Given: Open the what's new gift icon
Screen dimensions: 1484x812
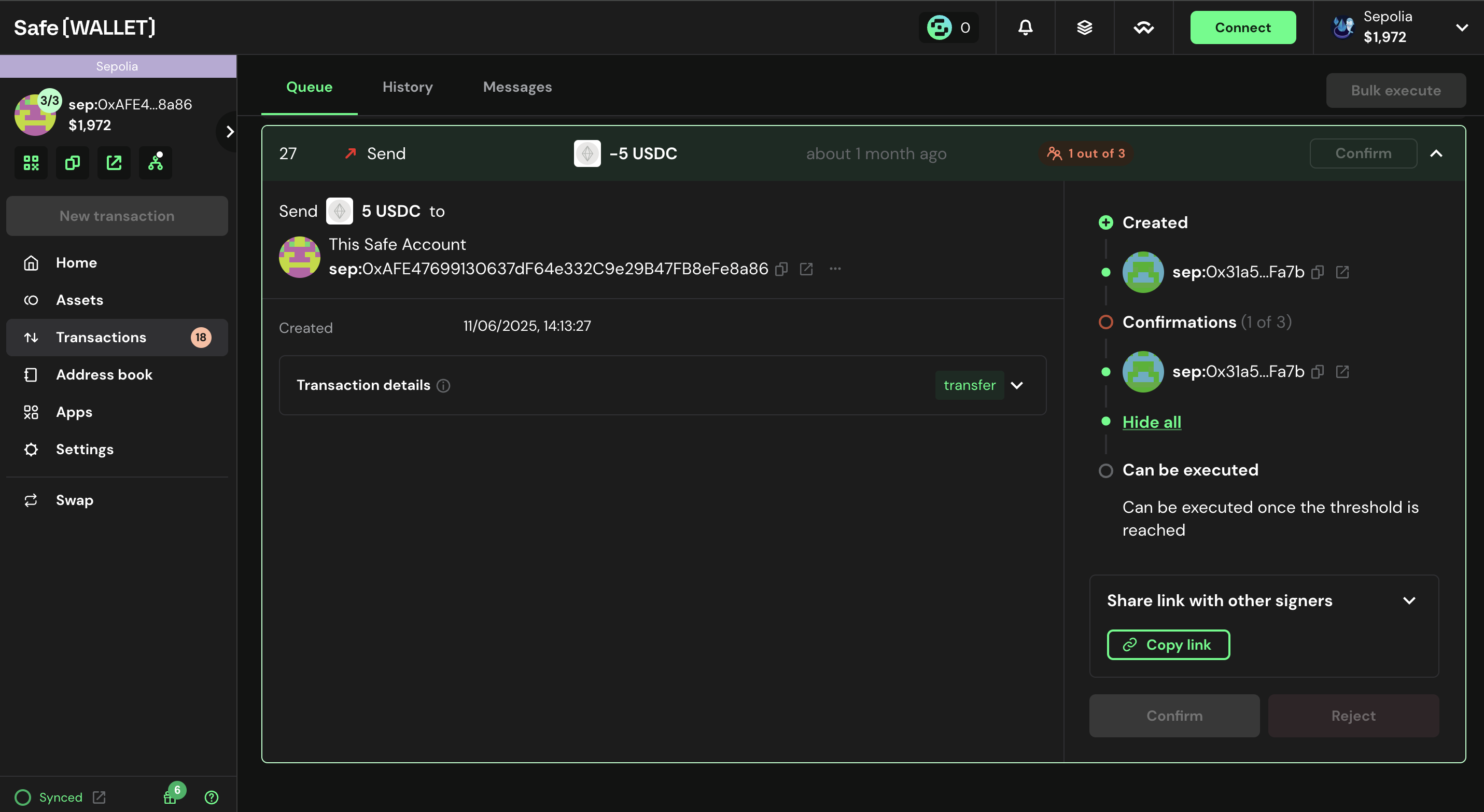Looking at the screenshot, I should point(170,797).
